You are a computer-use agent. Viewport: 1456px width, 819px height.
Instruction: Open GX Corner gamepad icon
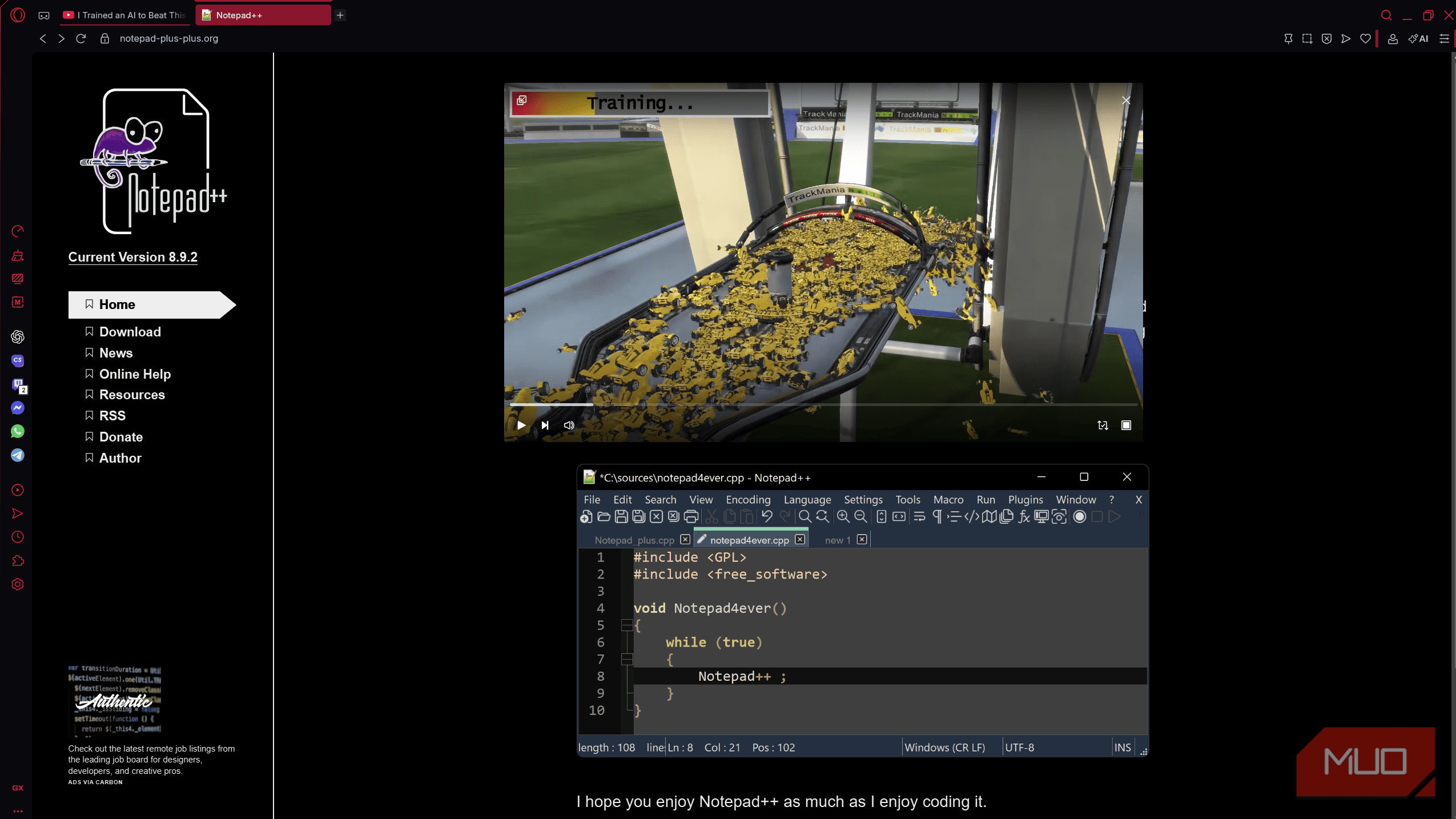click(x=44, y=15)
